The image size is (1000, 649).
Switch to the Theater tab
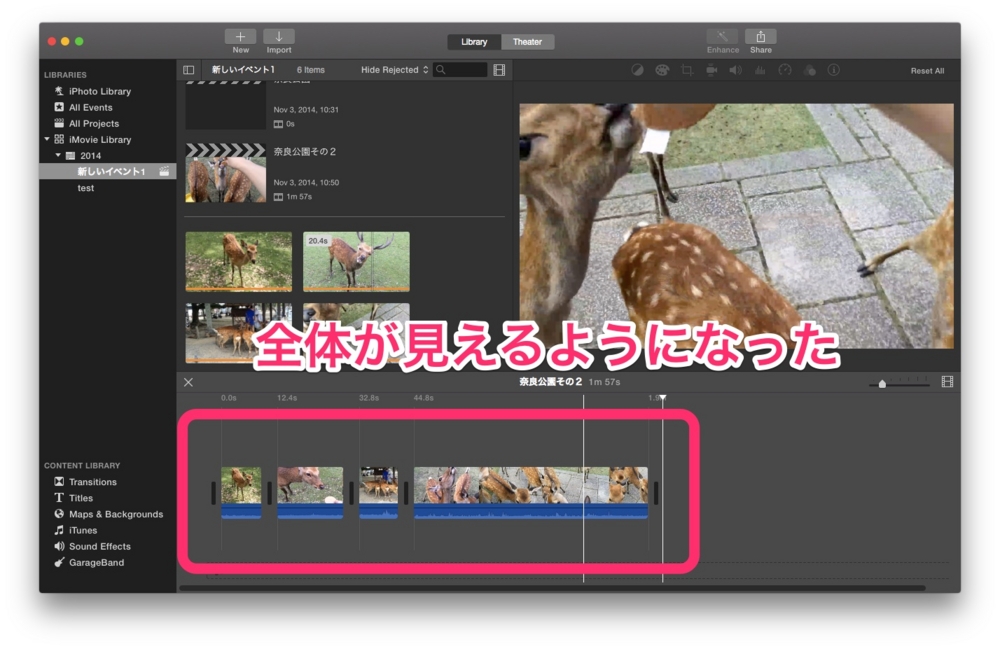point(528,41)
